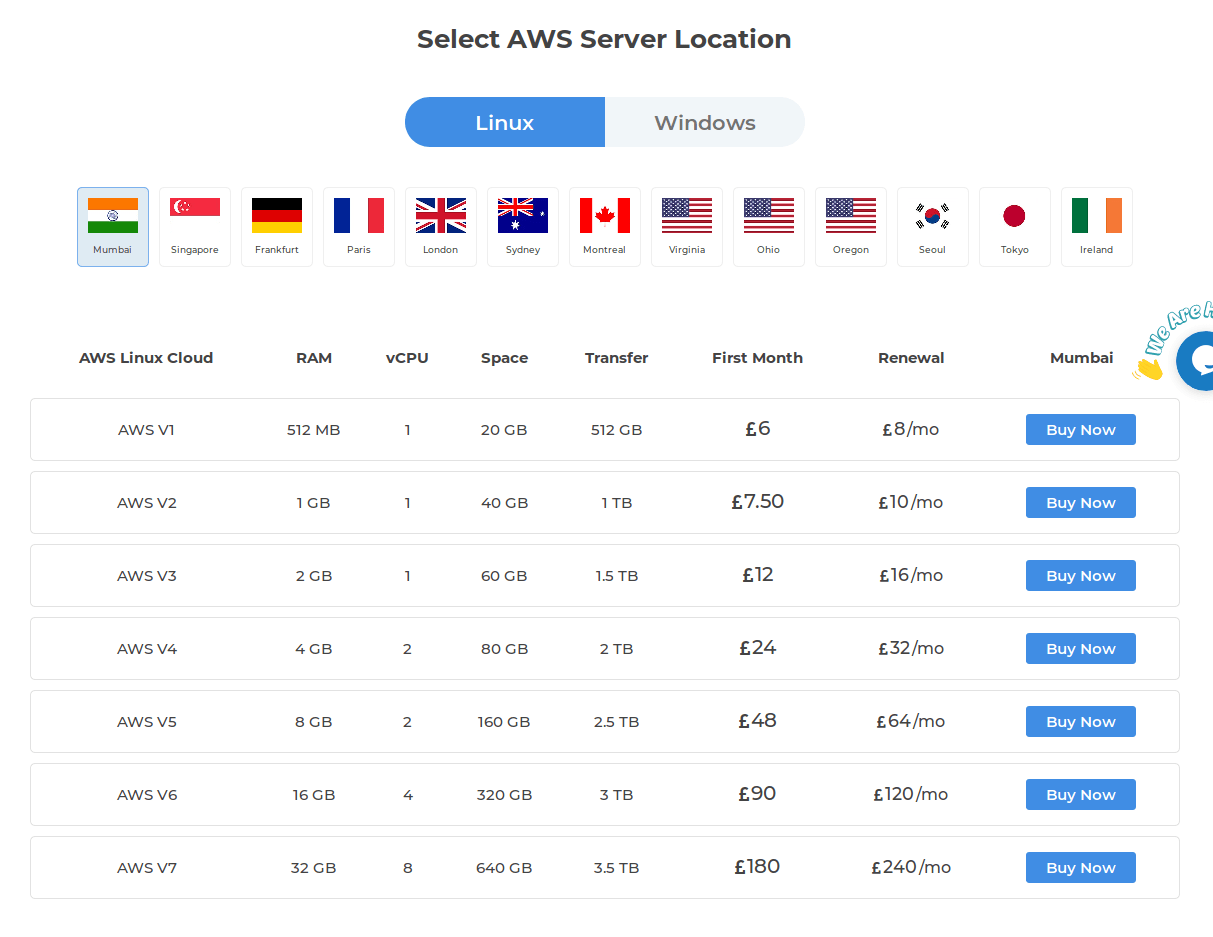
Task: Select the Virginia US flag location
Action: click(x=687, y=227)
